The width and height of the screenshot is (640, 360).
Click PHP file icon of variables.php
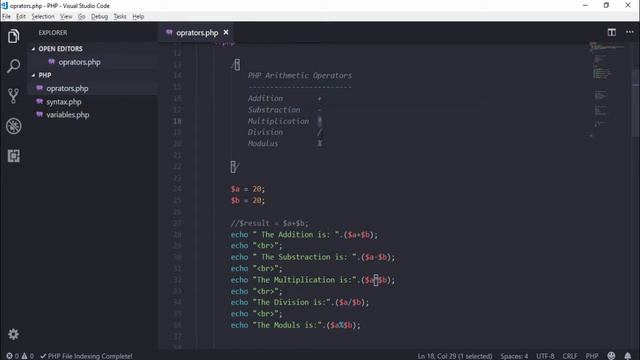click(x=40, y=114)
